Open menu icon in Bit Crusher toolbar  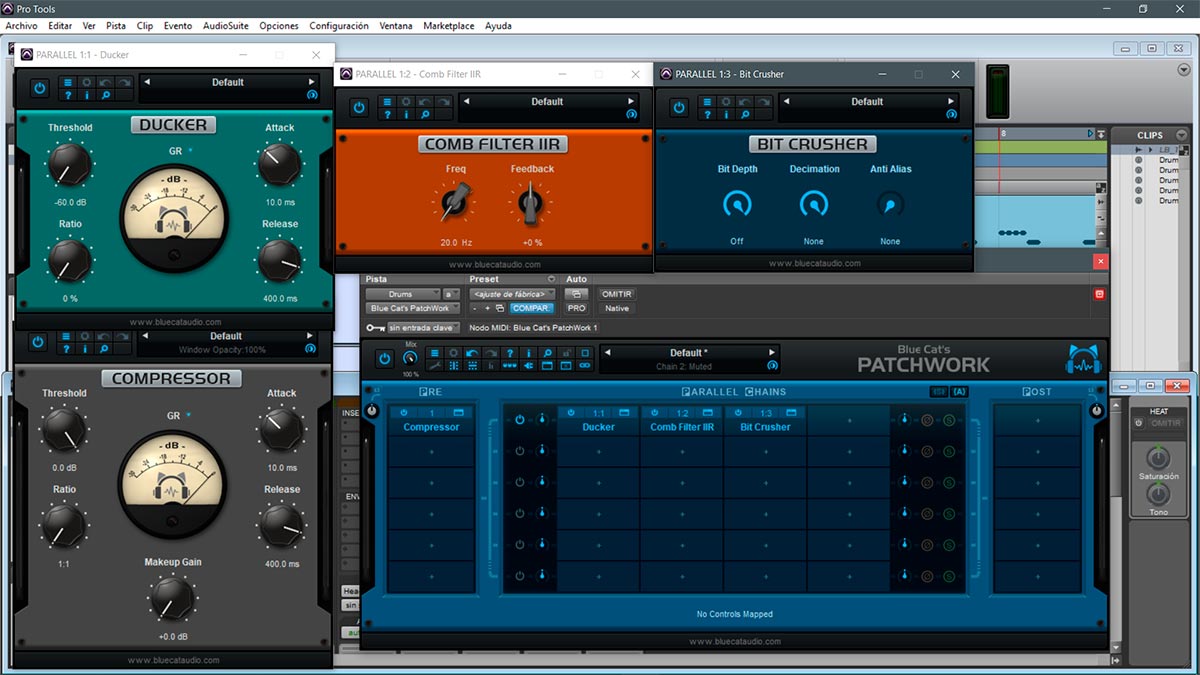point(707,101)
